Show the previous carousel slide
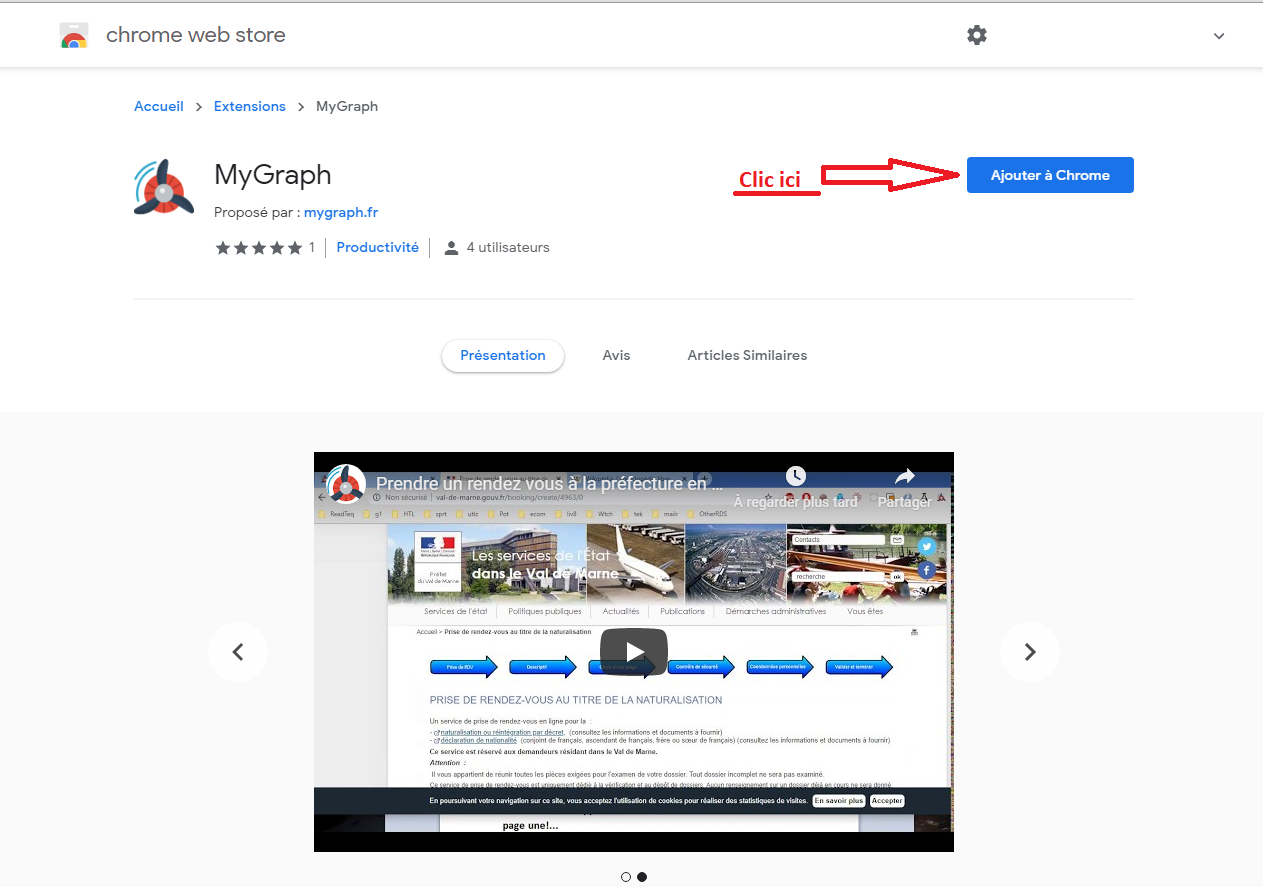This screenshot has height=887, width=1263. coord(238,652)
